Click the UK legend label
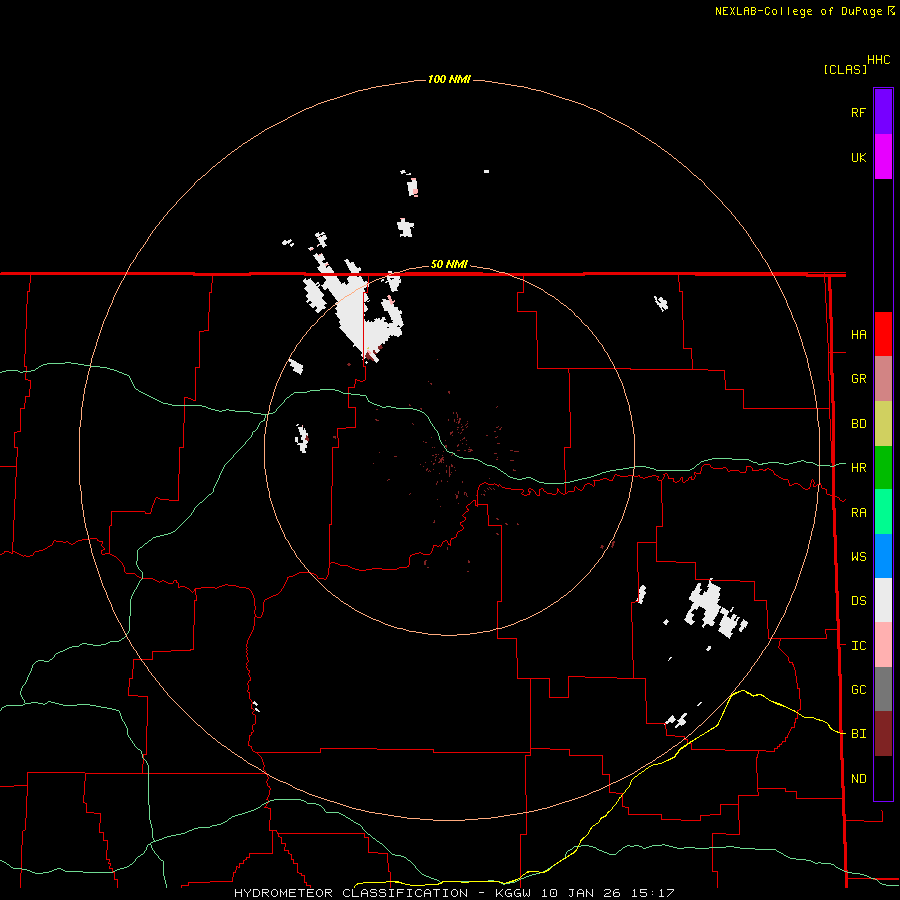 pyautogui.click(x=858, y=157)
